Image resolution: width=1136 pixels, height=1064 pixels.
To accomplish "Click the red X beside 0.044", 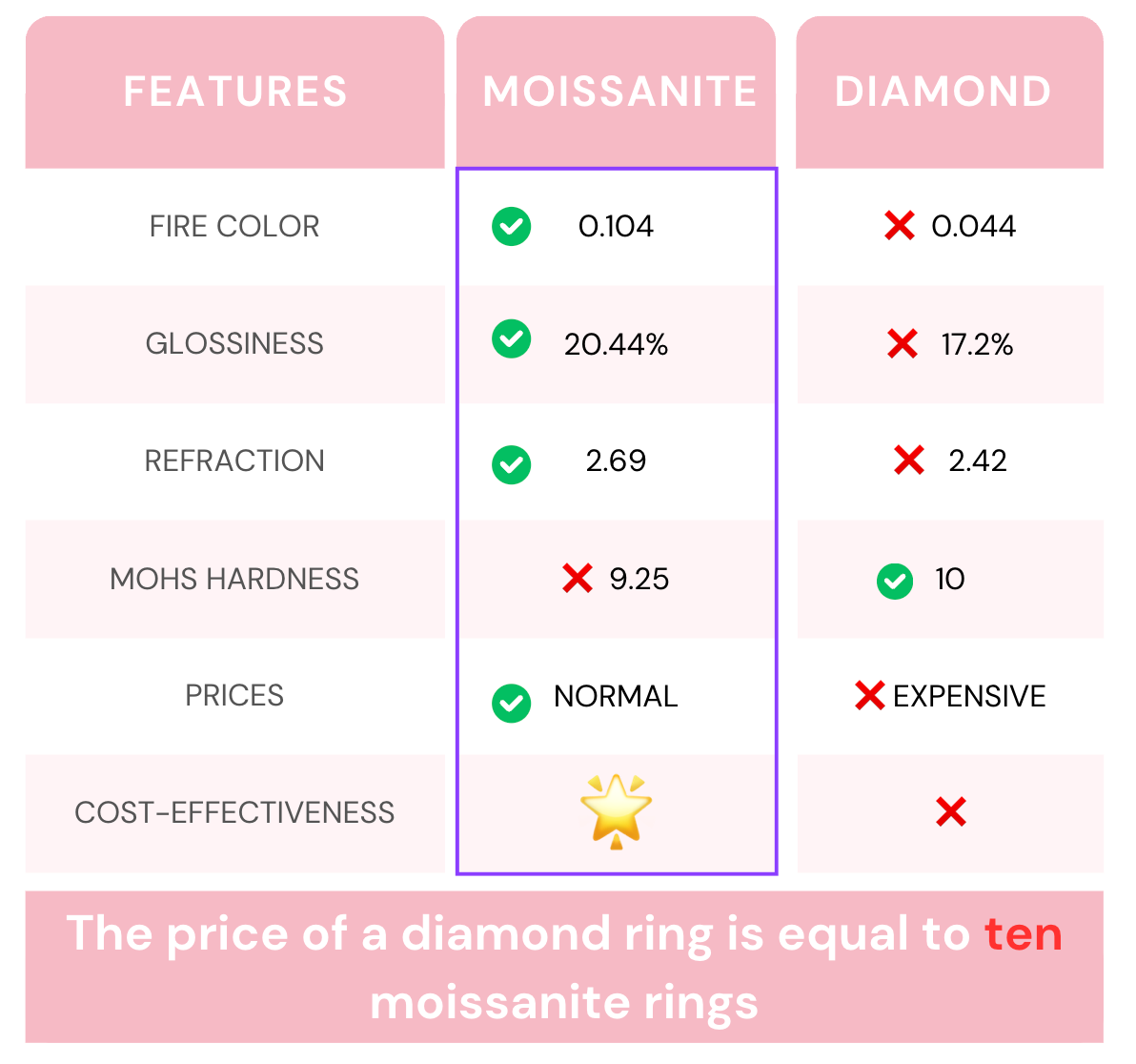I will click(899, 225).
